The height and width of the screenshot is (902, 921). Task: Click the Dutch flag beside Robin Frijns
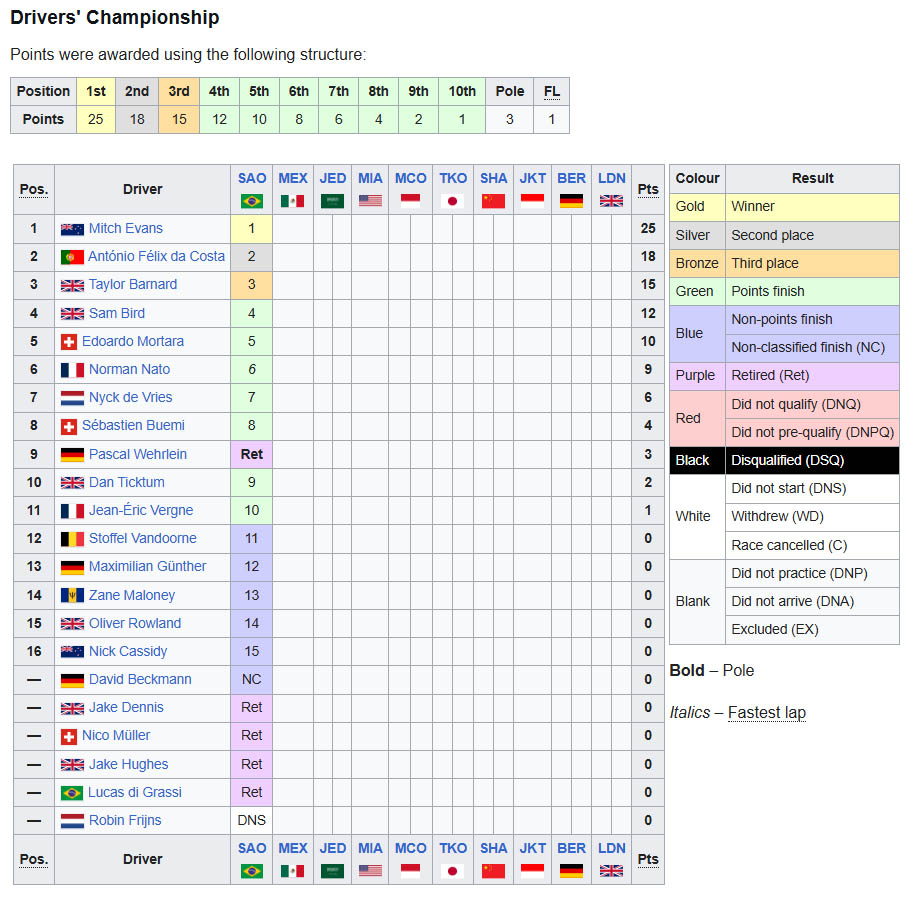coord(72,821)
